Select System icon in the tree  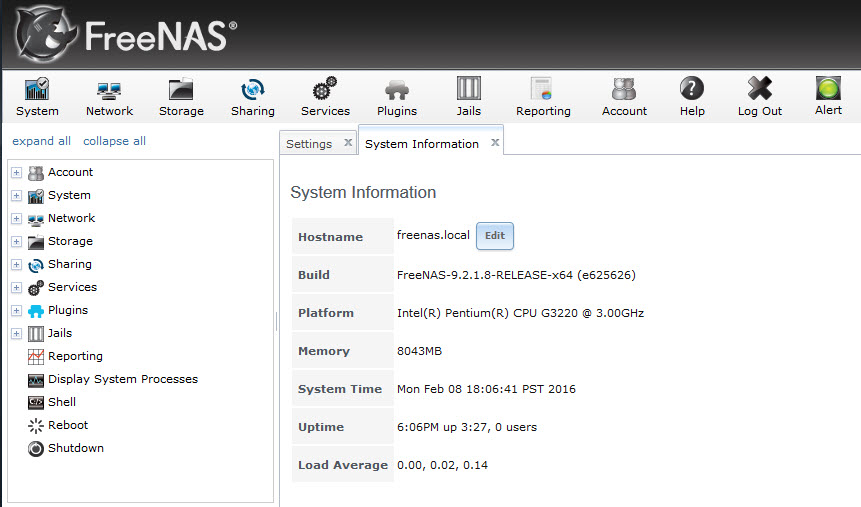click(x=36, y=196)
